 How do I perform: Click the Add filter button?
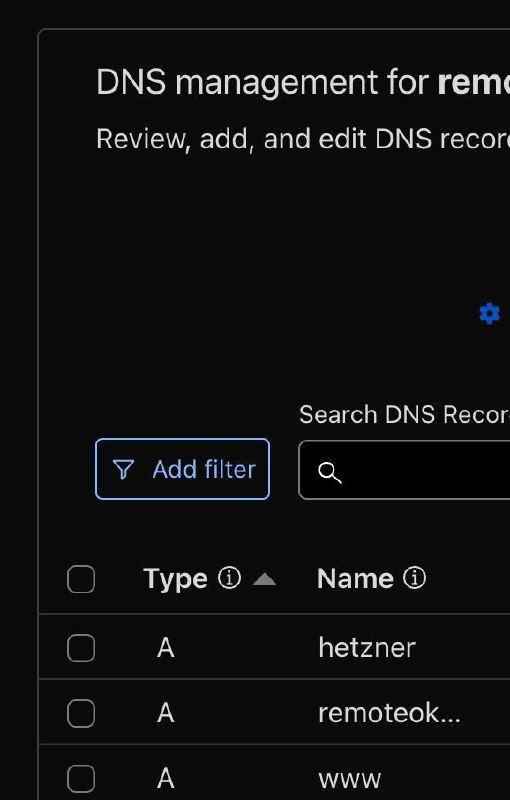[x=182, y=469]
